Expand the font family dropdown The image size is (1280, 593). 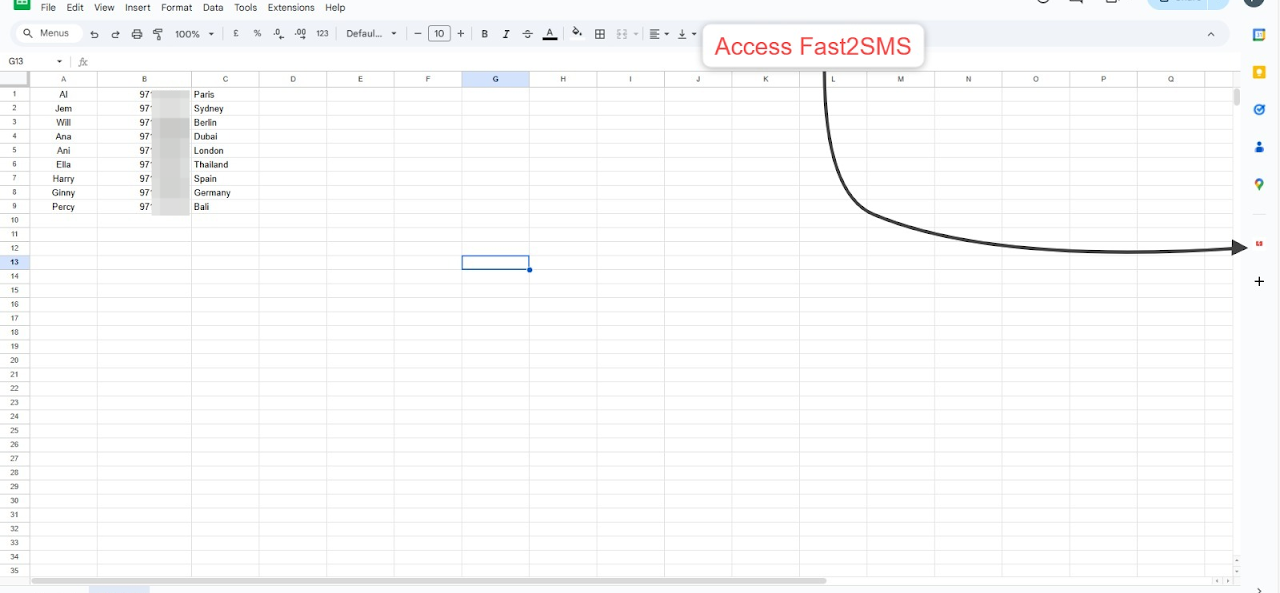click(x=371, y=34)
